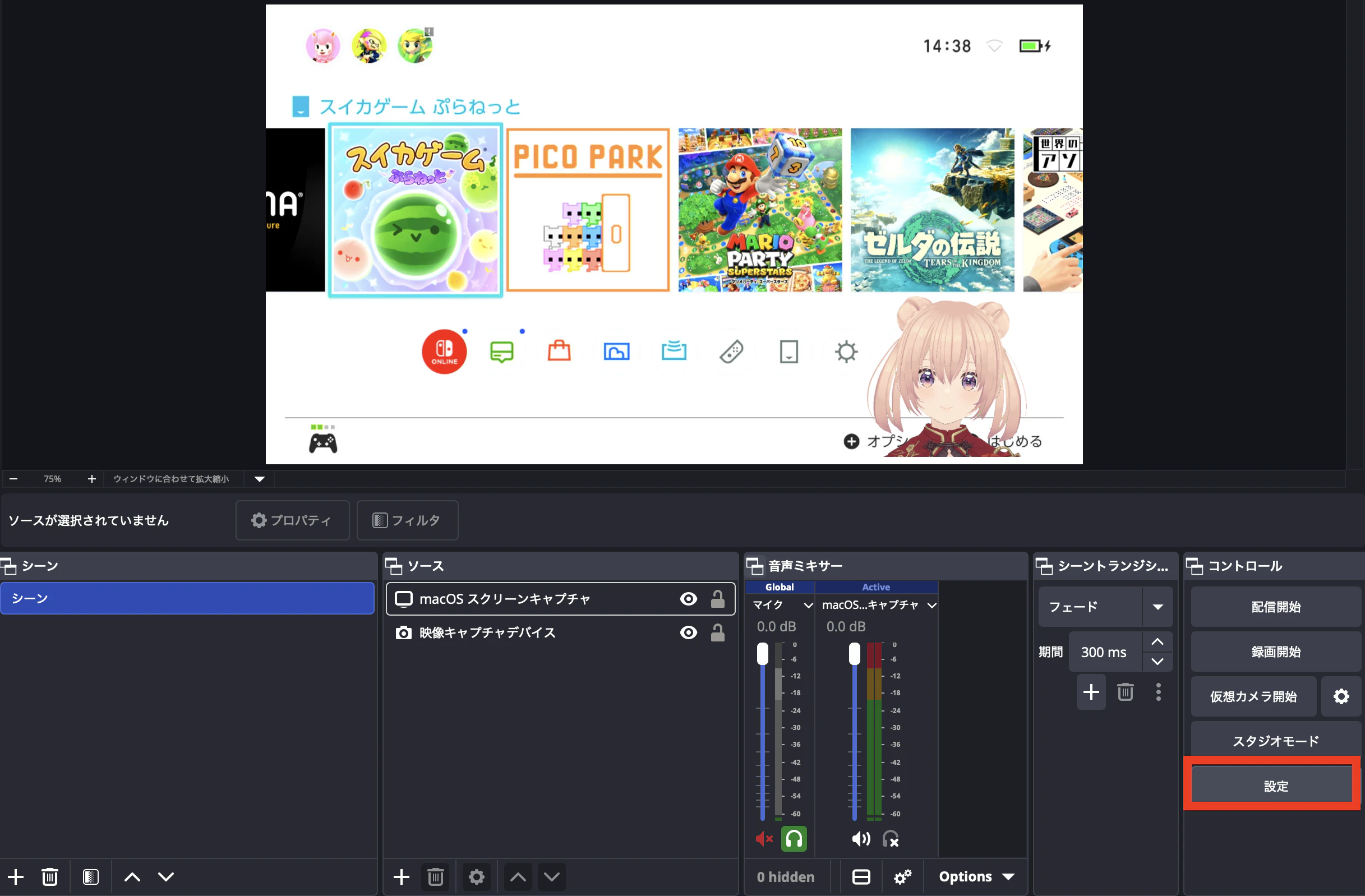Select the Active mixer tab
The height and width of the screenshot is (896, 1365).
coord(876,587)
